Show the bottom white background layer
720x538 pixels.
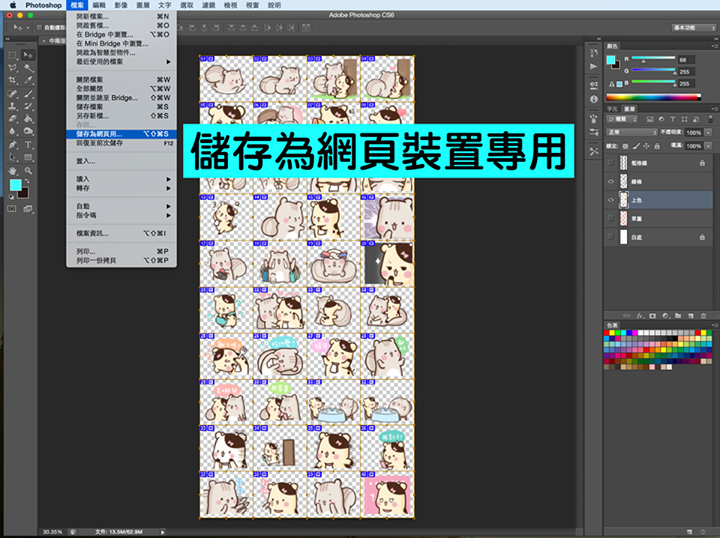(x=611, y=237)
